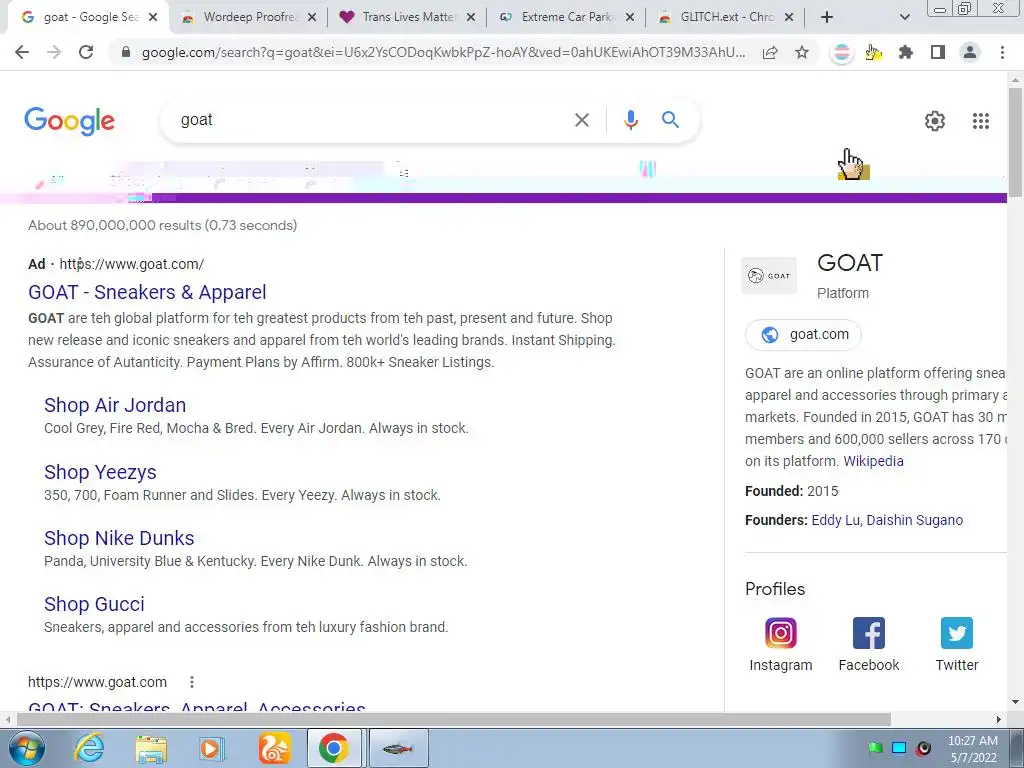Click the vertical scrollbar thumb
The image size is (1024, 768).
(1015, 140)
